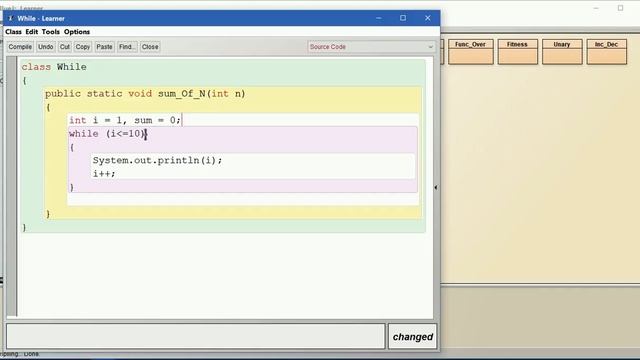Maximize the While editor window

tap(403, 18)
